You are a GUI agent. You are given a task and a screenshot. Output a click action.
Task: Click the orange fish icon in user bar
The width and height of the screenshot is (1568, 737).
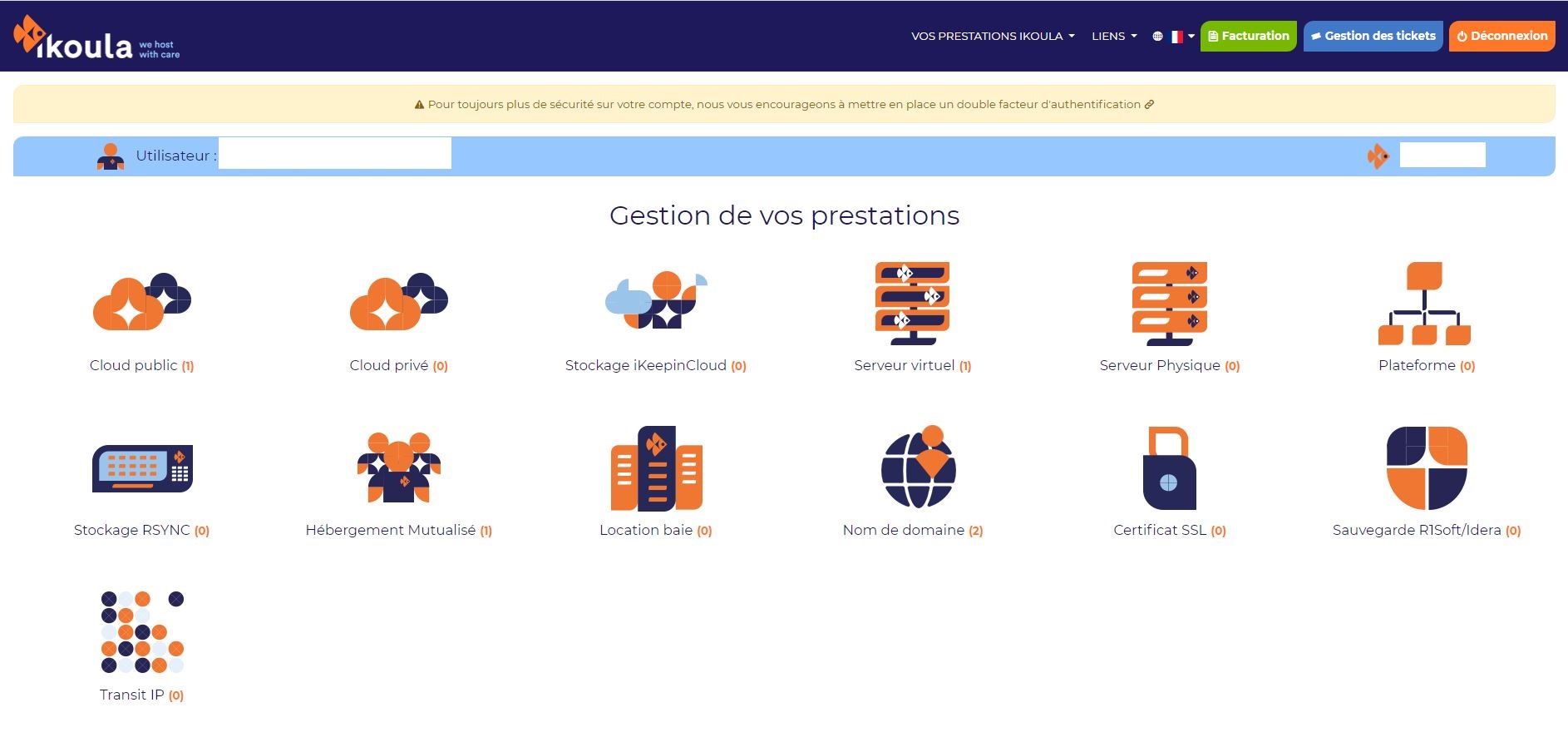click(x=1378, y=156)
